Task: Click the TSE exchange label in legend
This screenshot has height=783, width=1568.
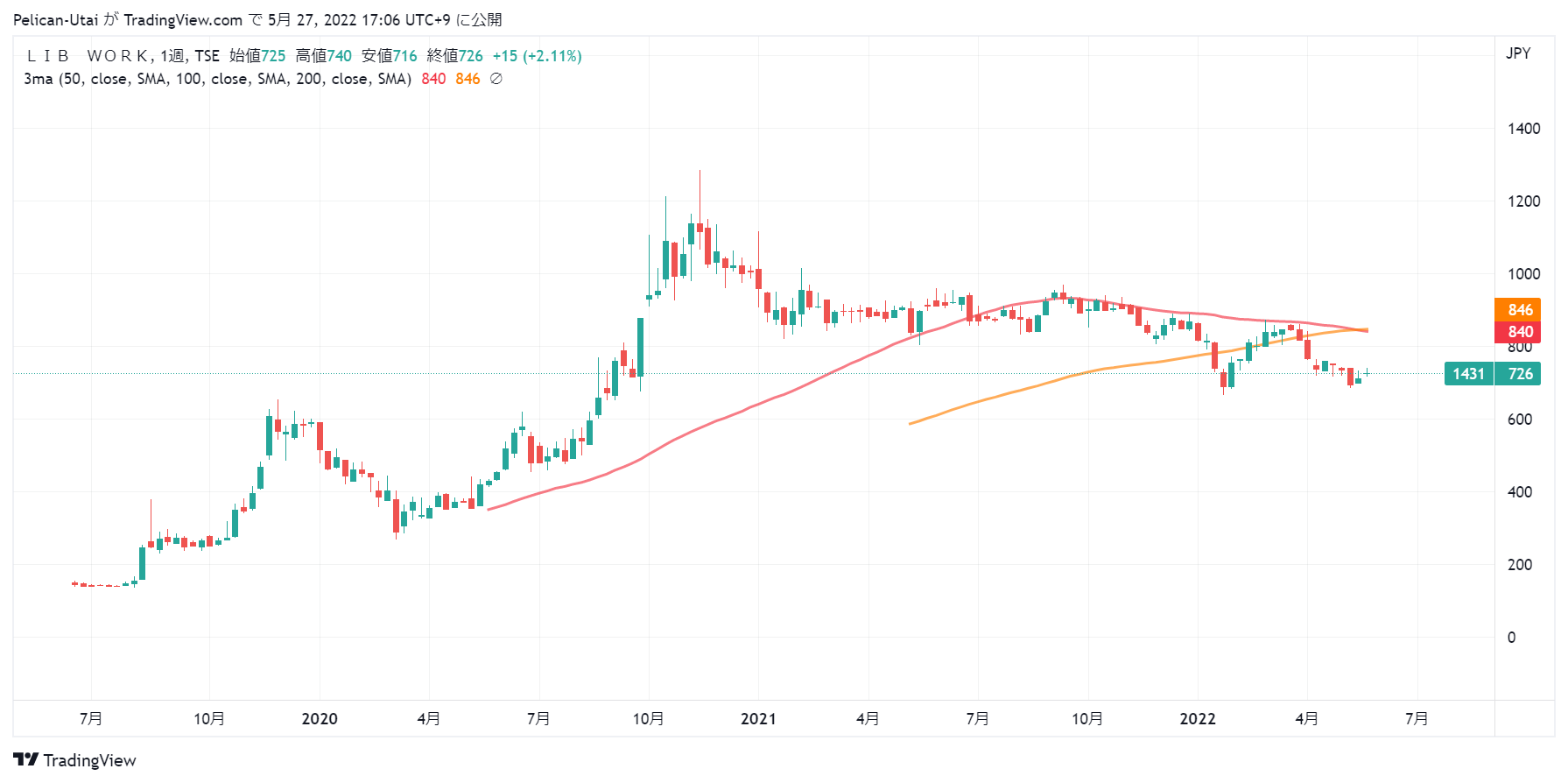Action: click(207, 56)
